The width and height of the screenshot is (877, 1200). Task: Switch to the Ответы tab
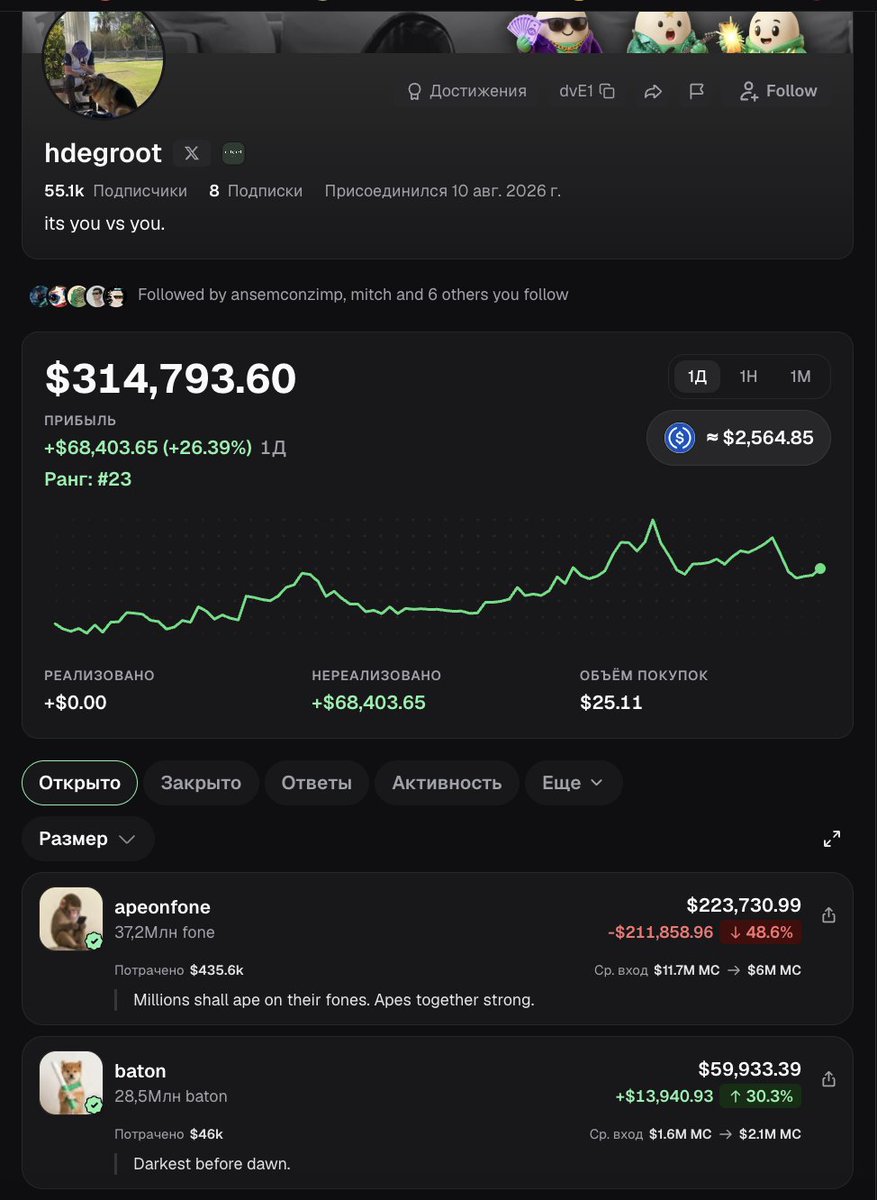pyautogui.click(x=316, y=783)
